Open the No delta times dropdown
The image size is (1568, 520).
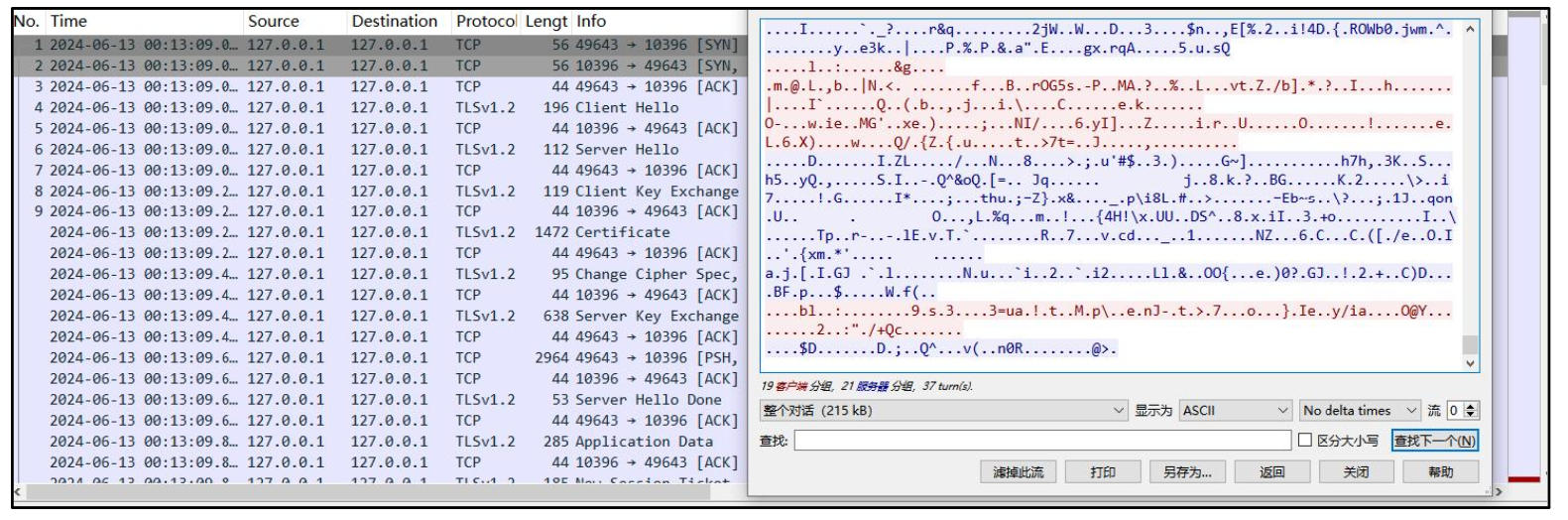click(1360, 411)
